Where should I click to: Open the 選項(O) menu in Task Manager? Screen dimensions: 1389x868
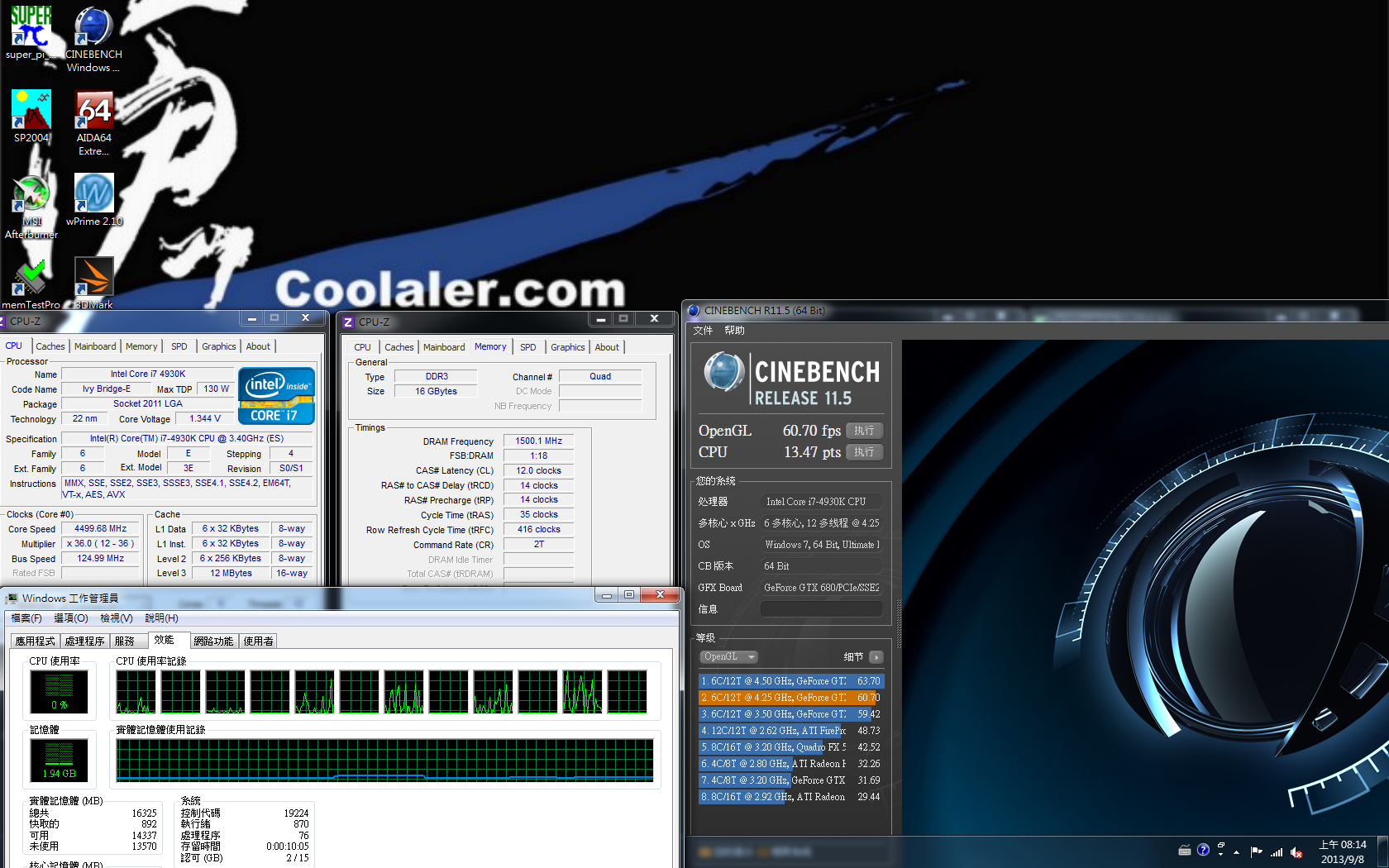[71, 618]
